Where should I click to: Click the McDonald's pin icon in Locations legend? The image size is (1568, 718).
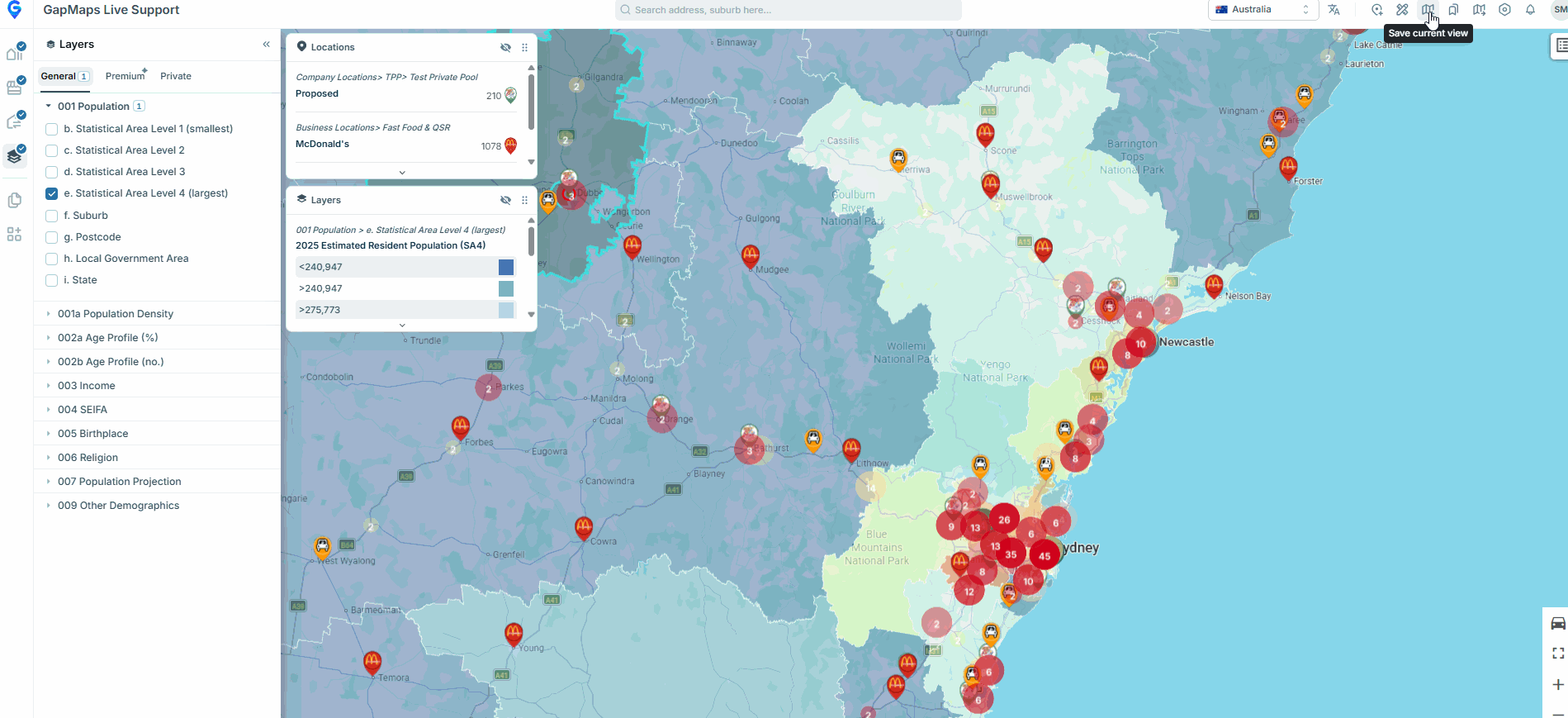[x=510, y=145]
